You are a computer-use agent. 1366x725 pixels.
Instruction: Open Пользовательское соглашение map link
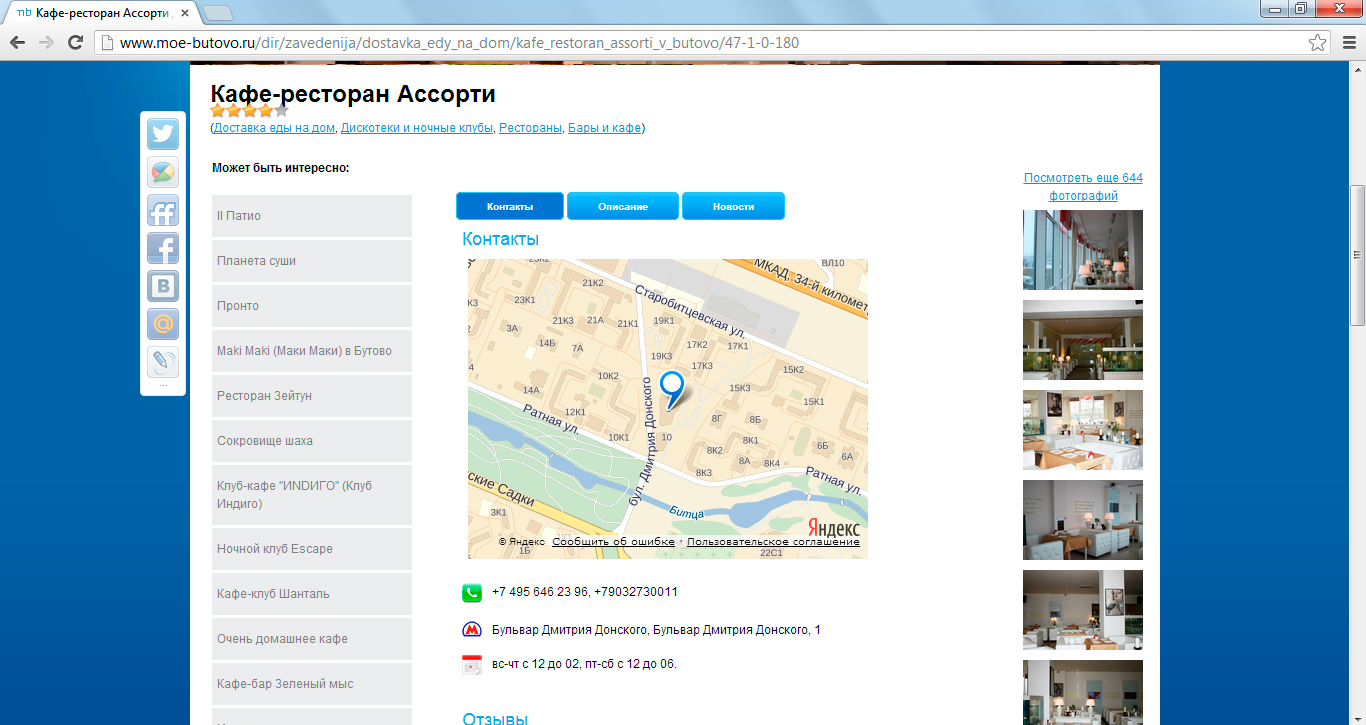pos(773,542)
